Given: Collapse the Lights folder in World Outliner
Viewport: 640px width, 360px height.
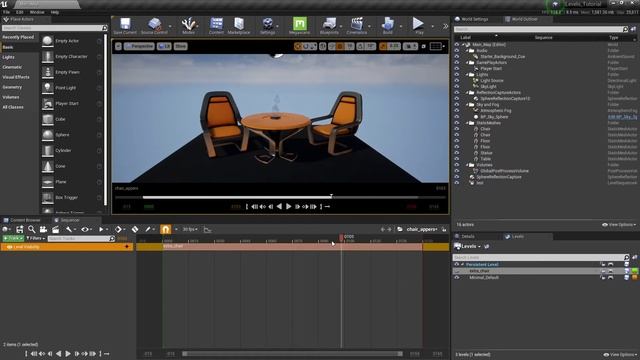Looking at the screenshot, I should [467, 75].
